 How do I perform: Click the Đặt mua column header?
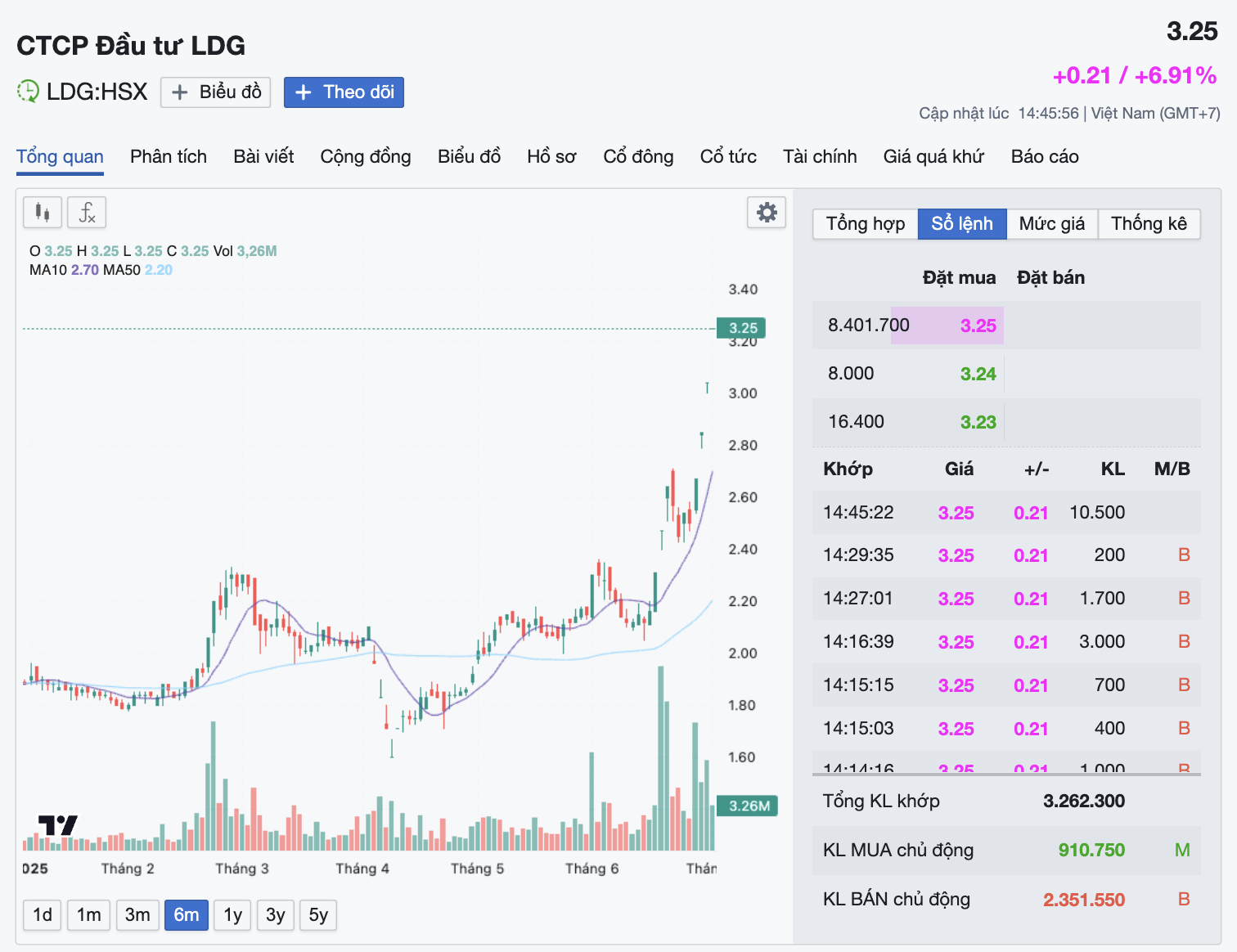click(959, 278)
